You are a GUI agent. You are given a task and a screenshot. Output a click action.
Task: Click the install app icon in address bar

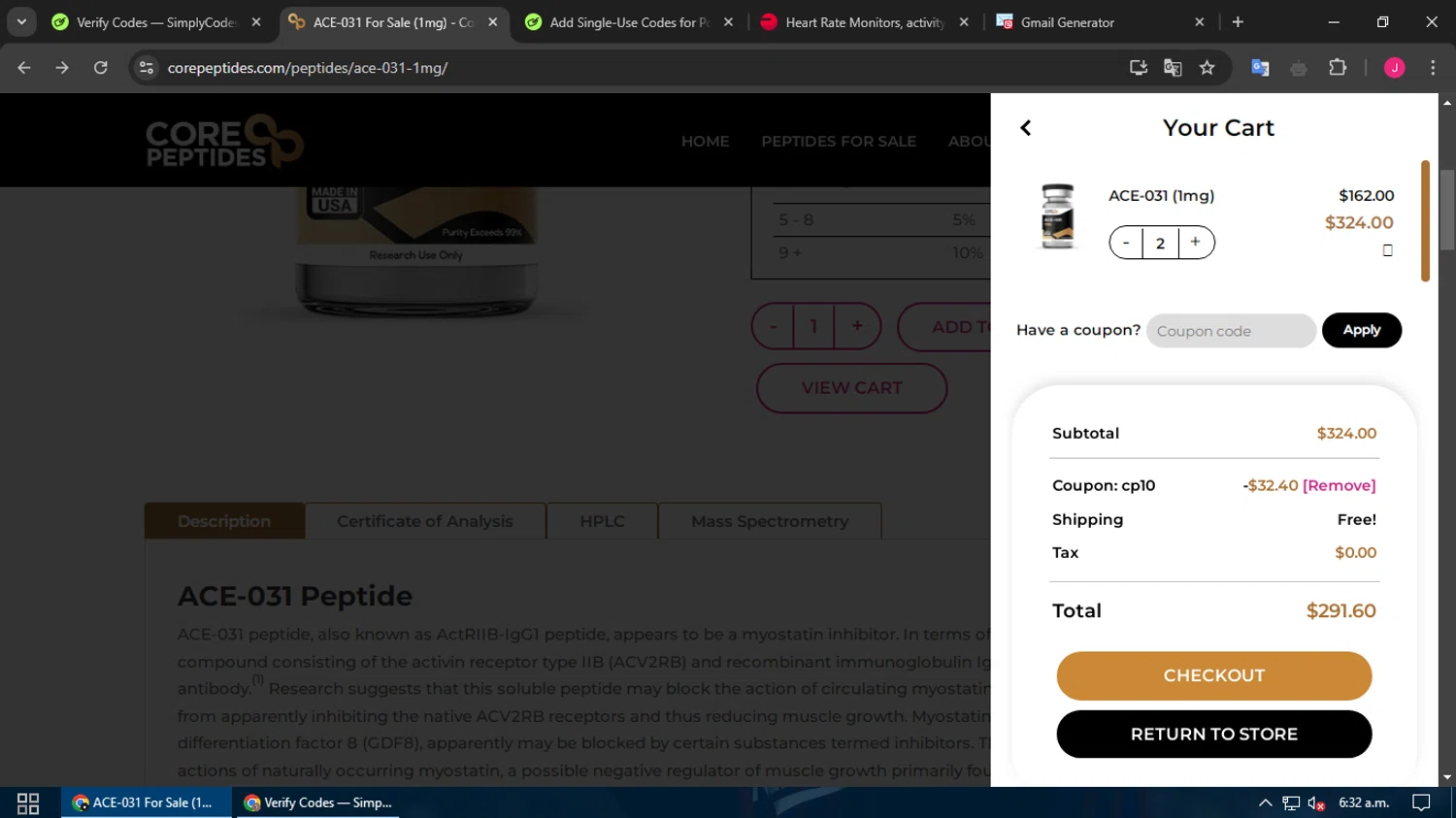(x=1139, y=68)
